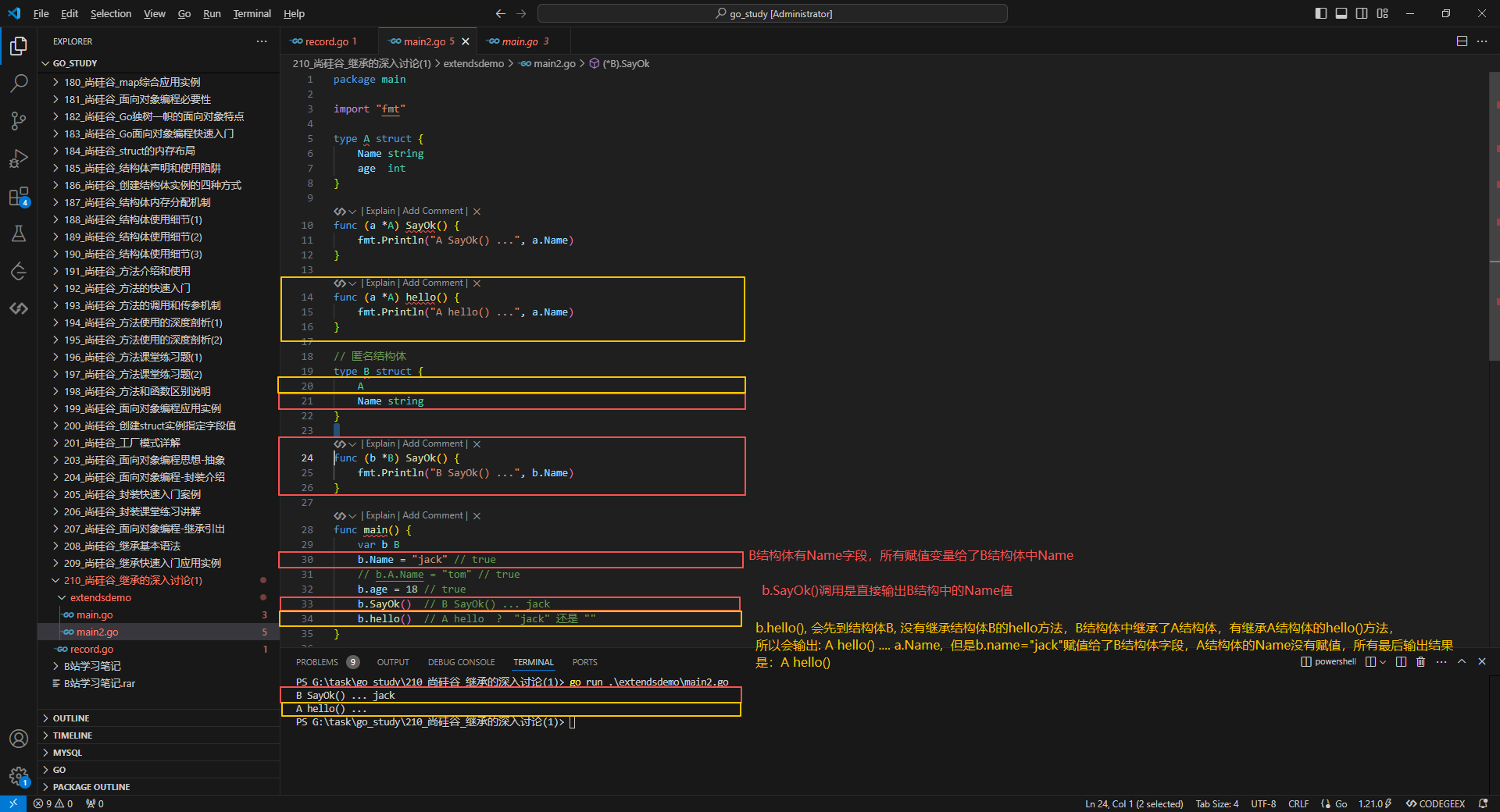Click the CODEGEEX status bar item

pos(1436,803)
